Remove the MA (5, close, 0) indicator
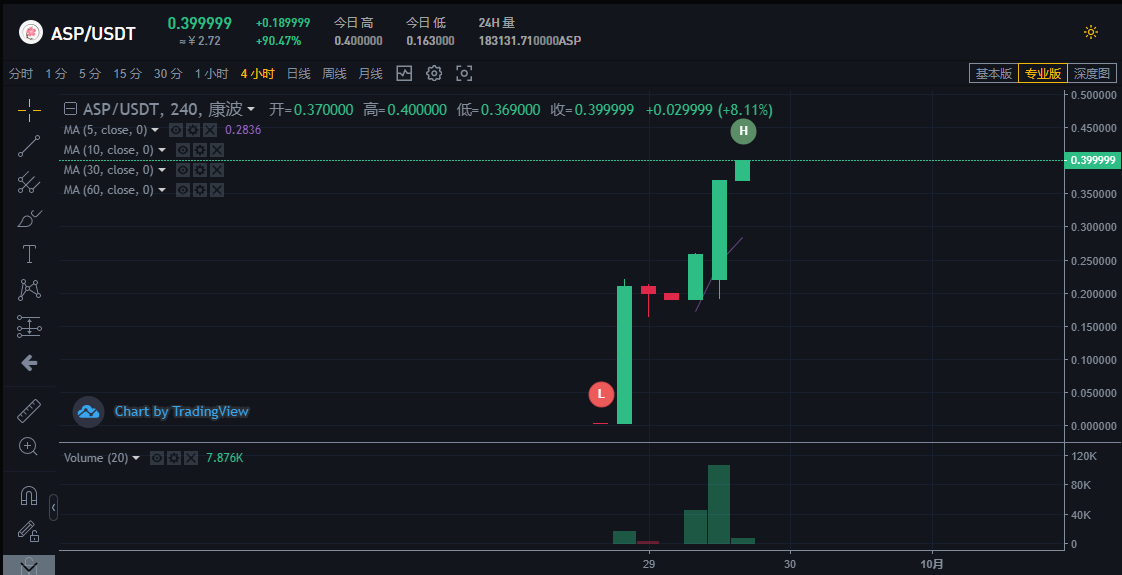The image size is (1122, 575). click(210, 130)
